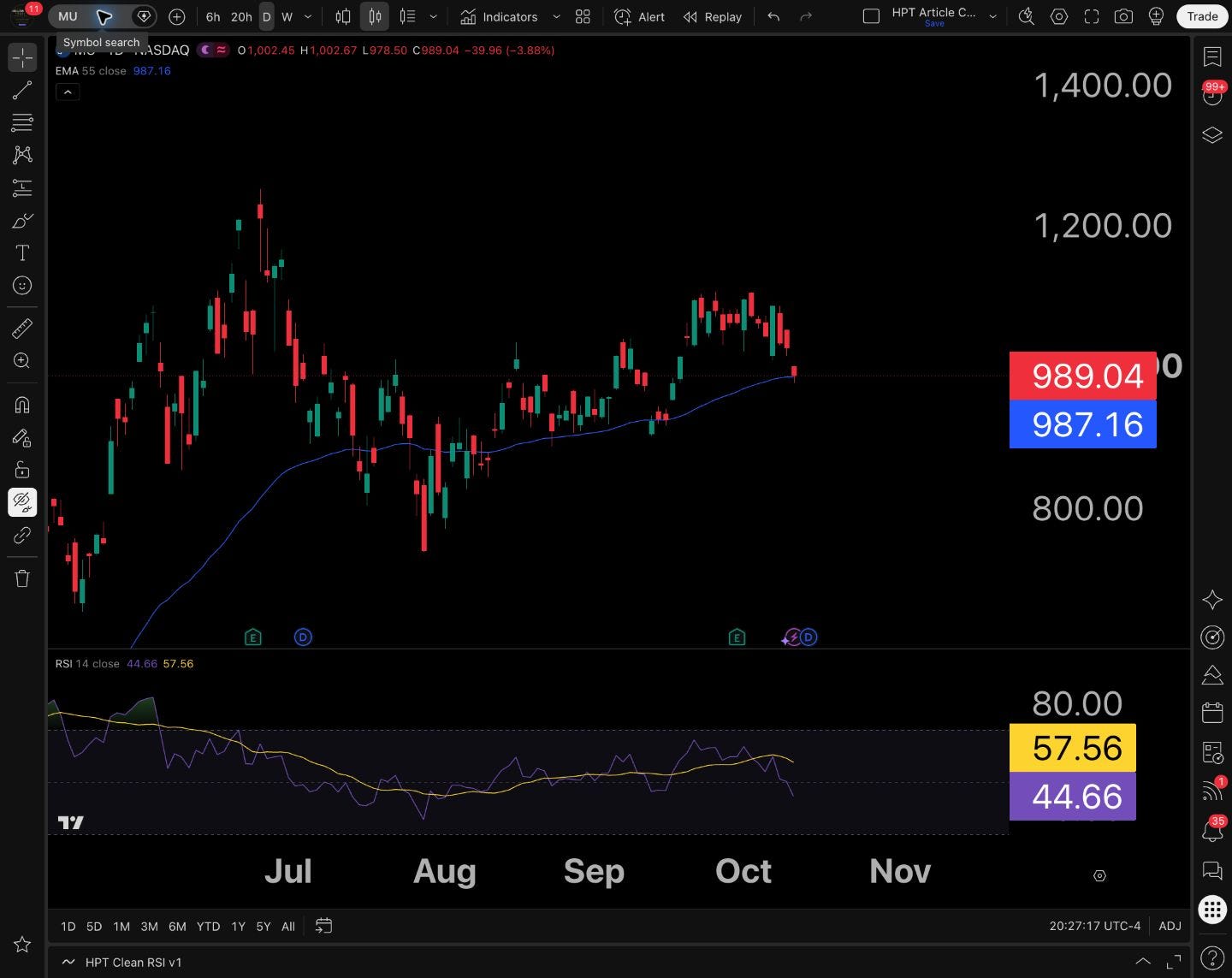Open the emoji icons tool
1232x978 pixels.
[x=22, y=286]
